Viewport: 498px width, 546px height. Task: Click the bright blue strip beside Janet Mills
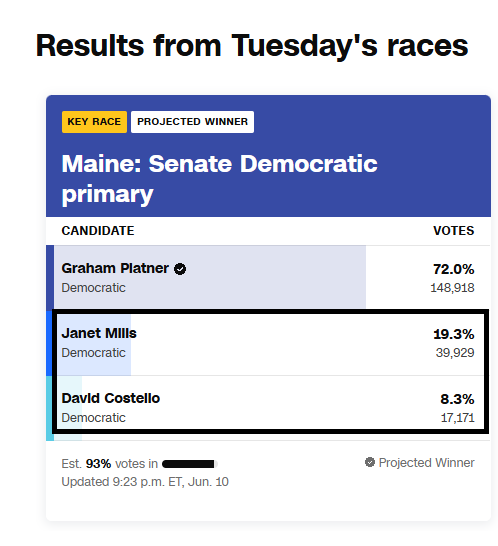pyautogui.click(x=49, y=343)
